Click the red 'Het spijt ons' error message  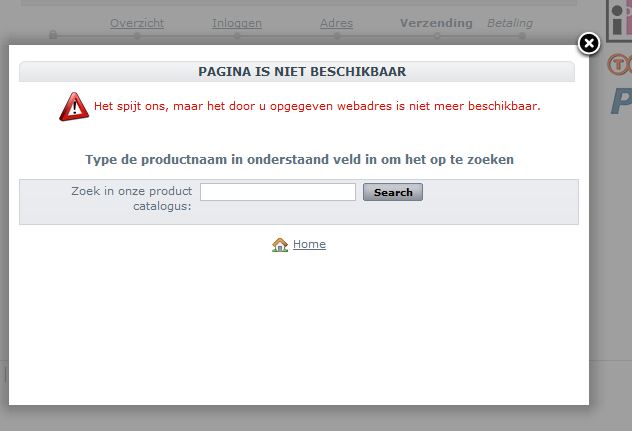(x=317, y=106)
